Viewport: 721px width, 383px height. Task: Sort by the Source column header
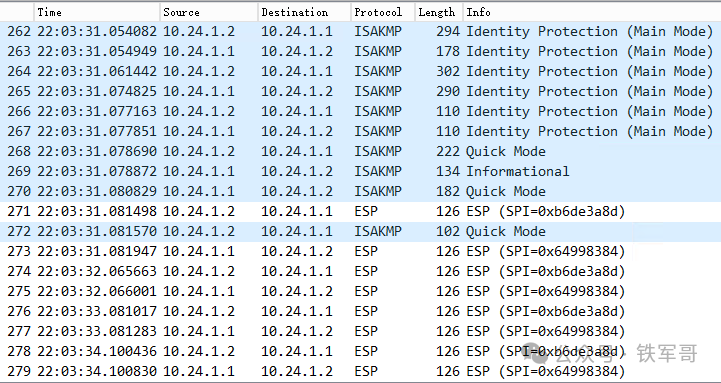tap(209, 12)
